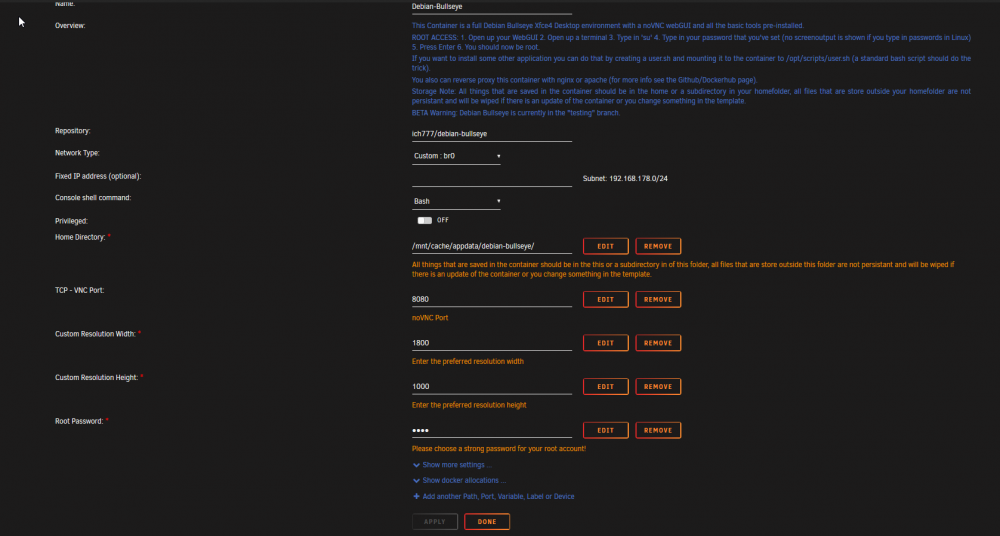Click the resolution width field showing 1800
The image size is (1000, 536).
coord(492,343)
